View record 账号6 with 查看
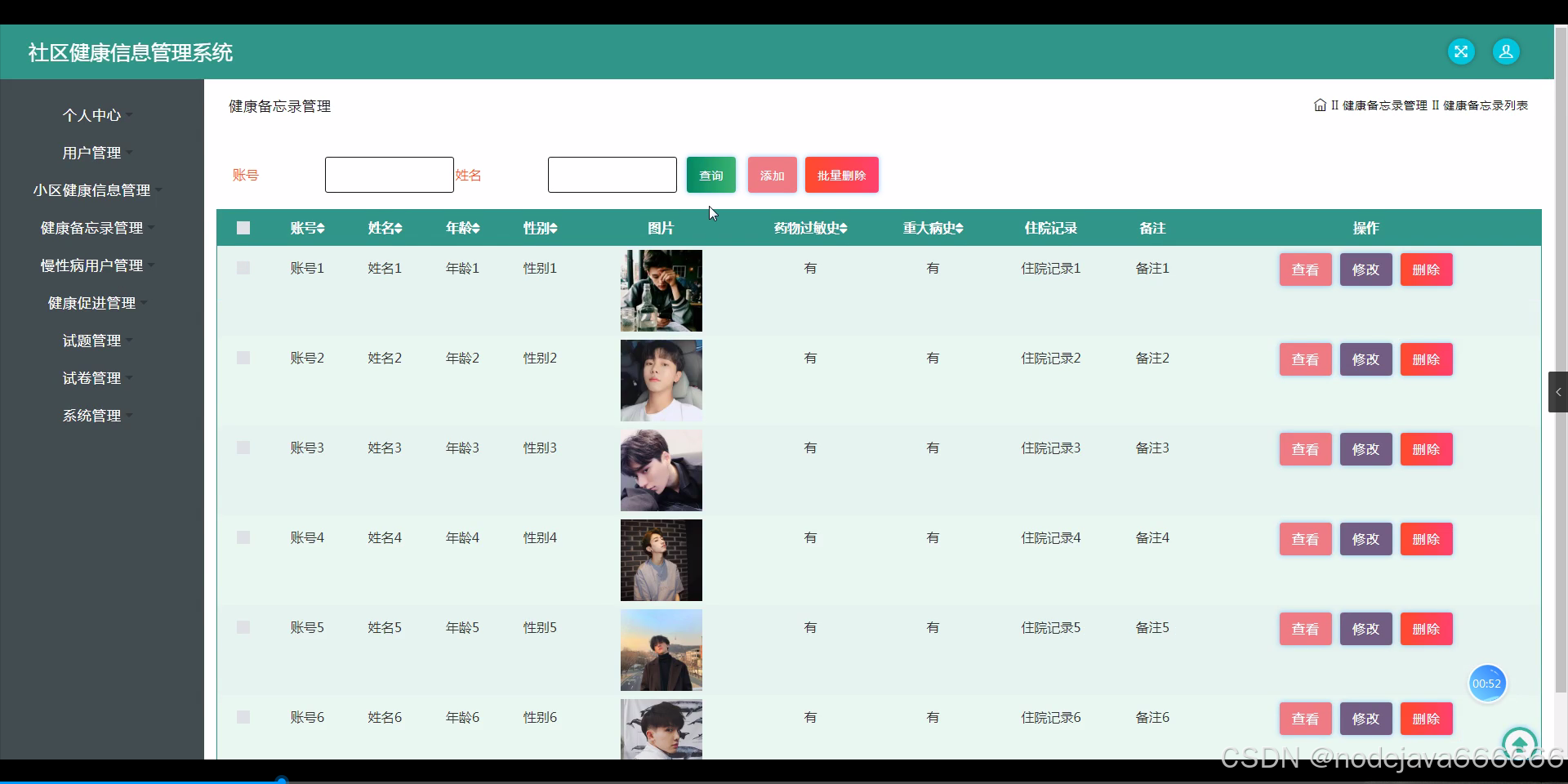Screen dimensions: 1568x784 coord(1306,719)
